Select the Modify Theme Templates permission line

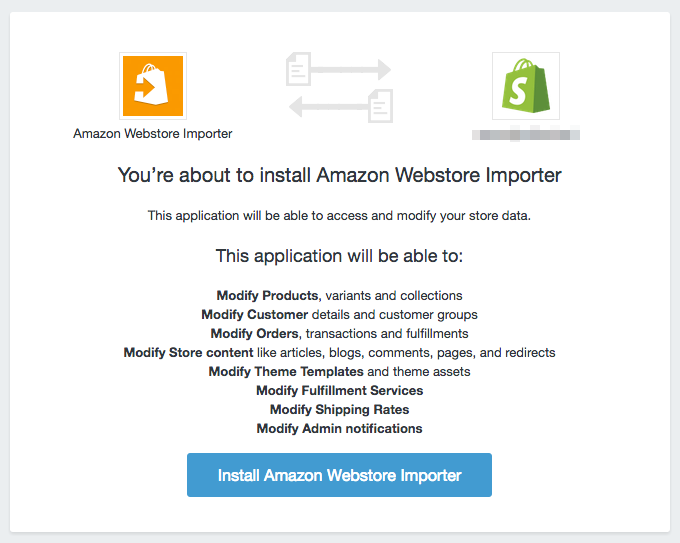tap(340, 372)
